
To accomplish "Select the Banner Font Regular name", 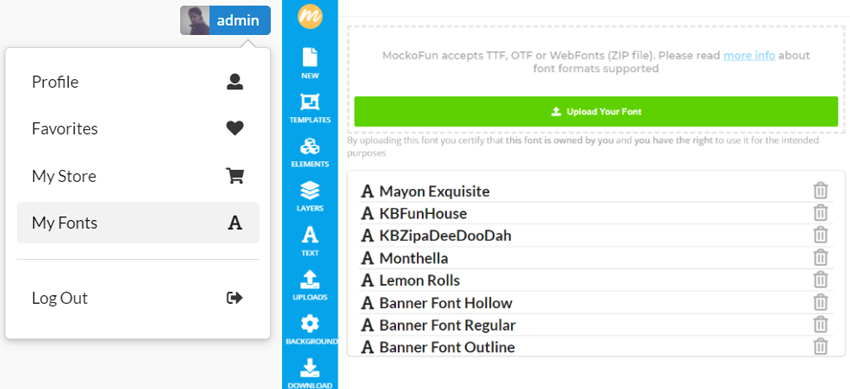I will pyautogui.click(x=447, y=325).
